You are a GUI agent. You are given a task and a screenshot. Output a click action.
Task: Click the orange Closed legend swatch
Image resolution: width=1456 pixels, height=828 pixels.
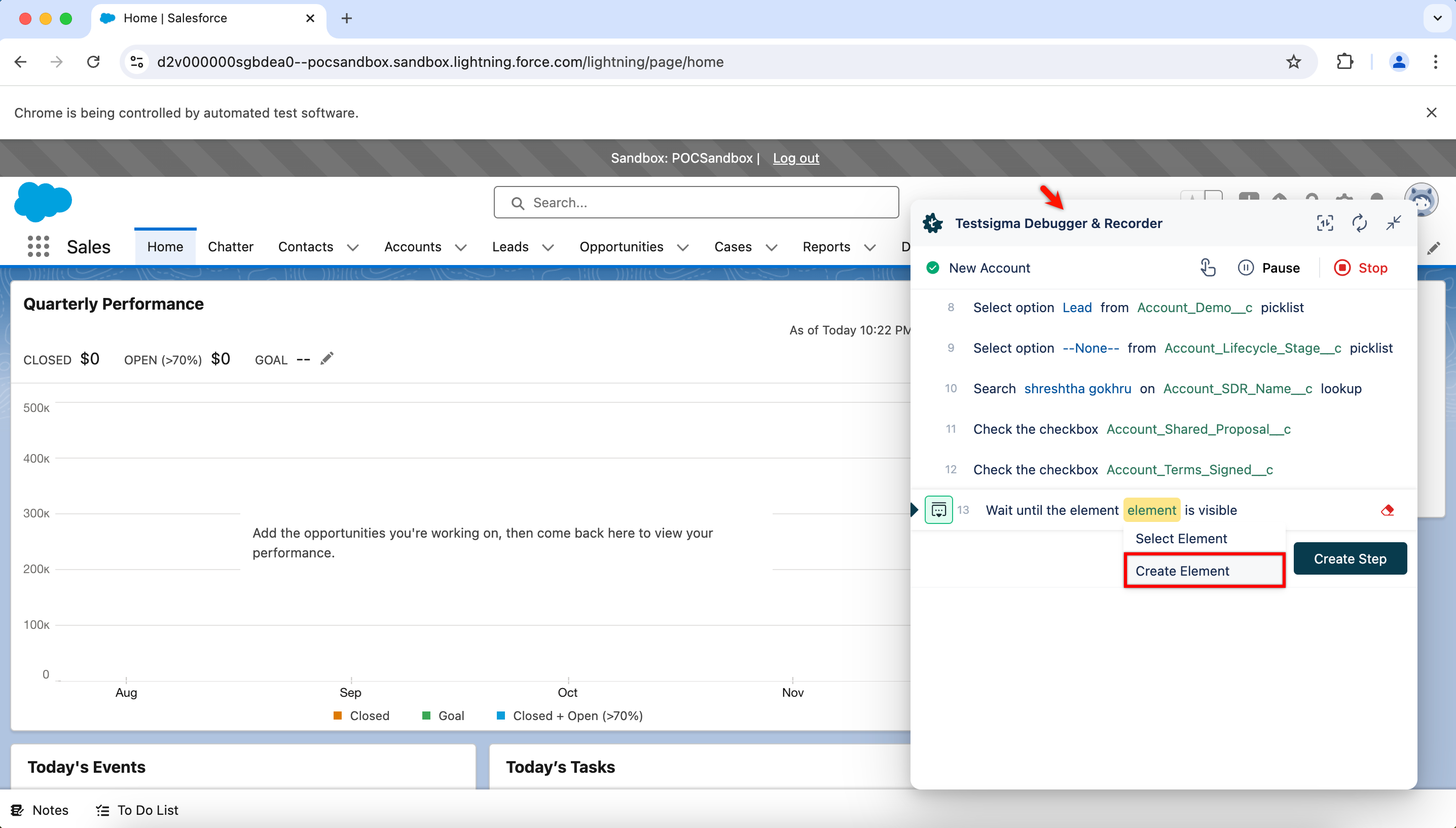point(338,716)
